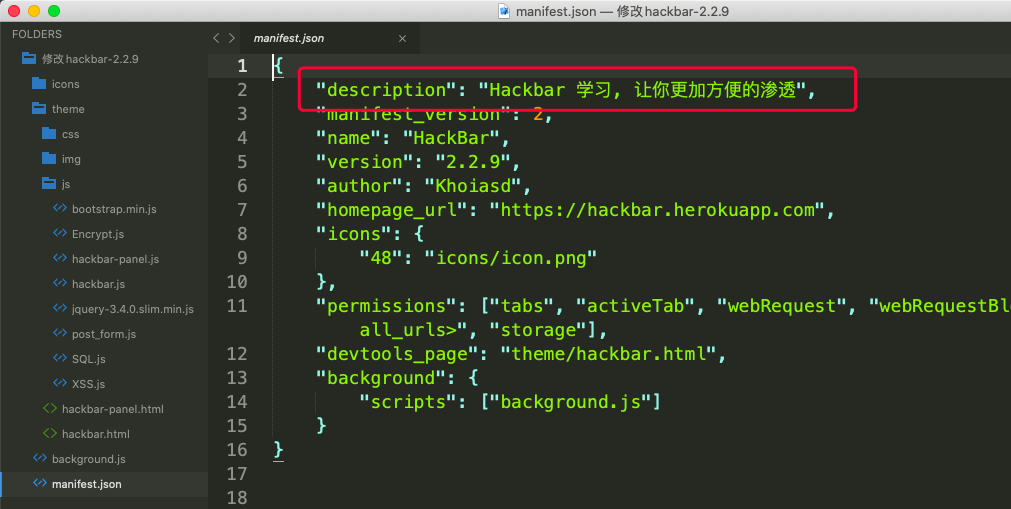This screenshot has width=1011, height=509.
Task: Click the "background.js" script string
Action: tap(571, 402)
